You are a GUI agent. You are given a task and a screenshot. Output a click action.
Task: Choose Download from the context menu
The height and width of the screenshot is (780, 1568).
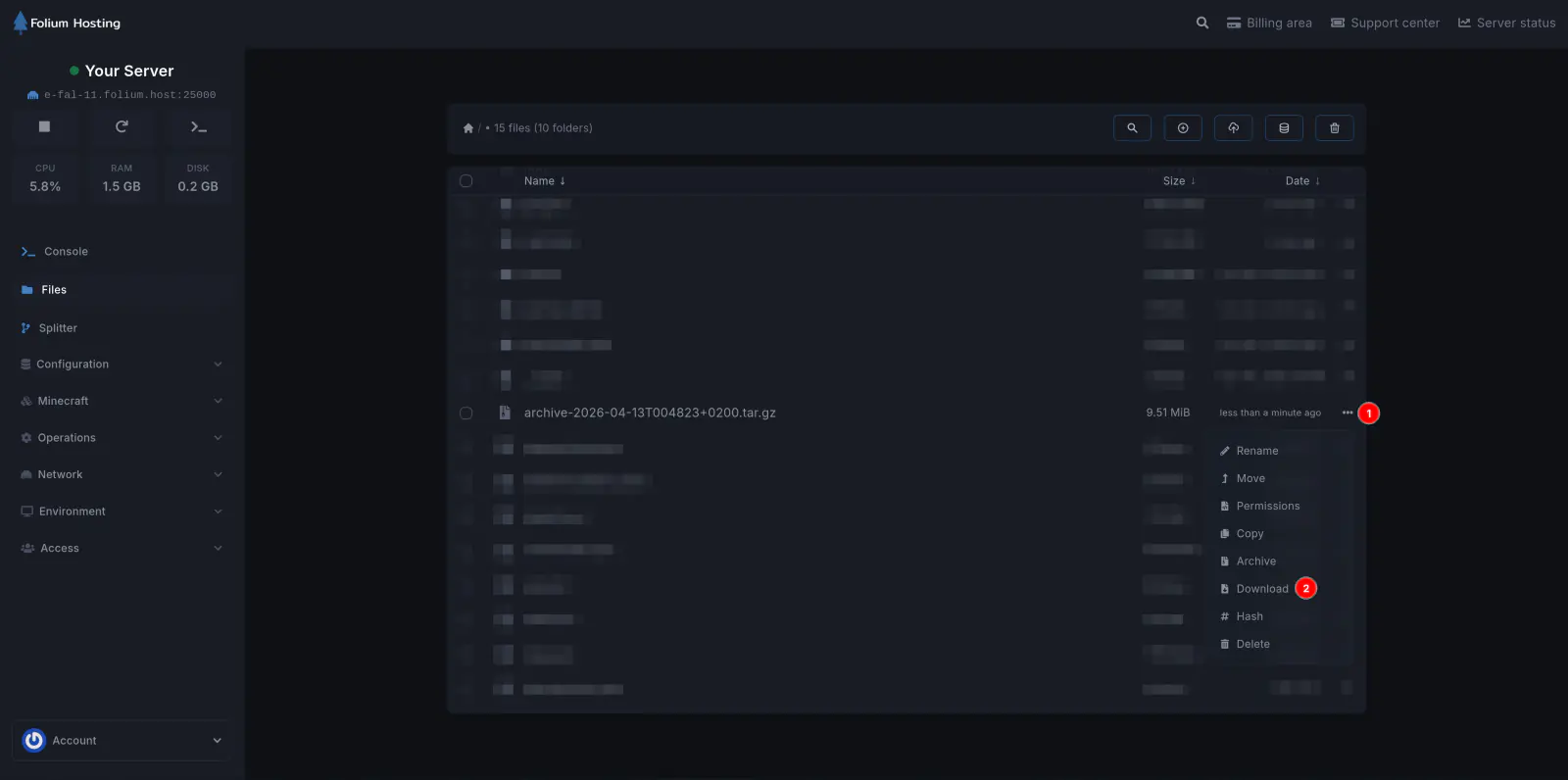[1261, 589]
